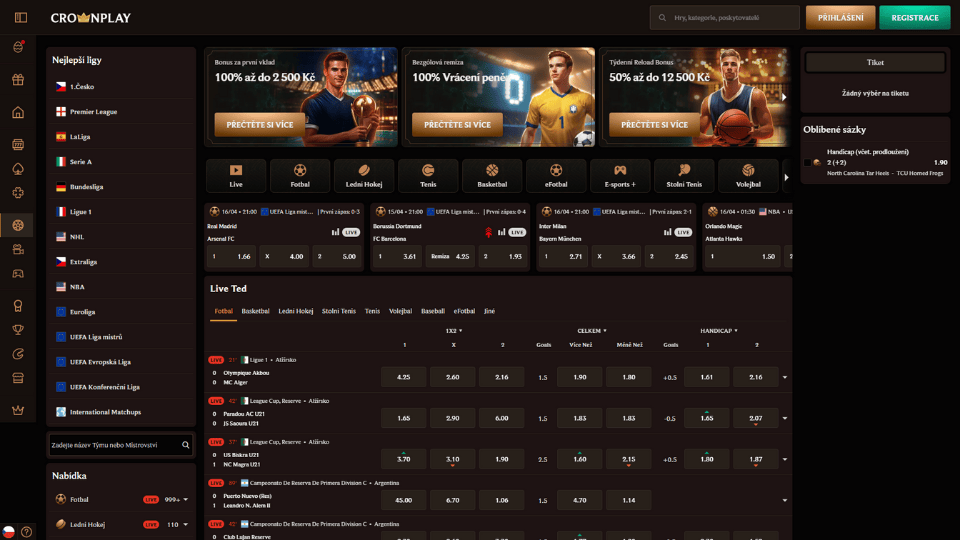
Task: Open the 1.Česko league link
Action: (x=82, y=86)
